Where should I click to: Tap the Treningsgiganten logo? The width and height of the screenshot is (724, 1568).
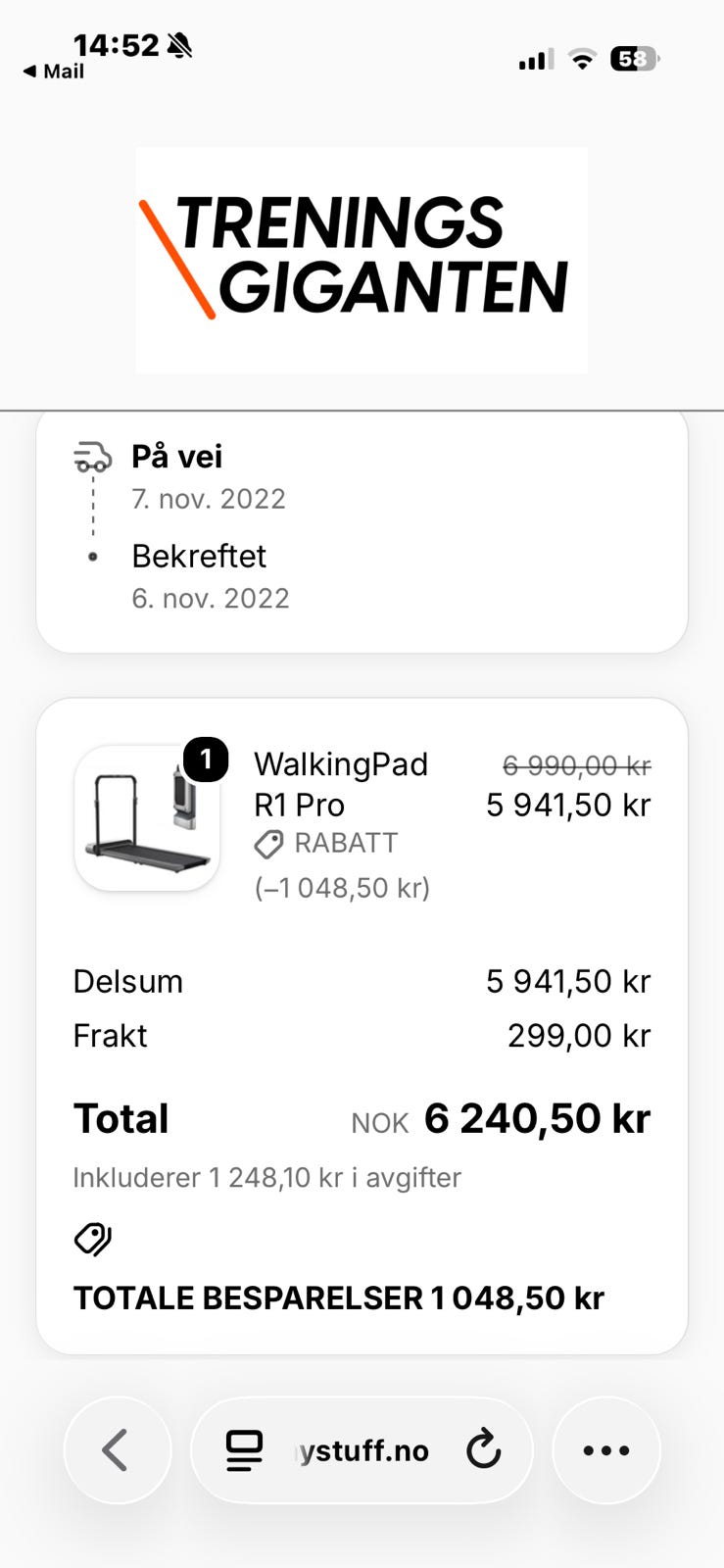(362, 260)
